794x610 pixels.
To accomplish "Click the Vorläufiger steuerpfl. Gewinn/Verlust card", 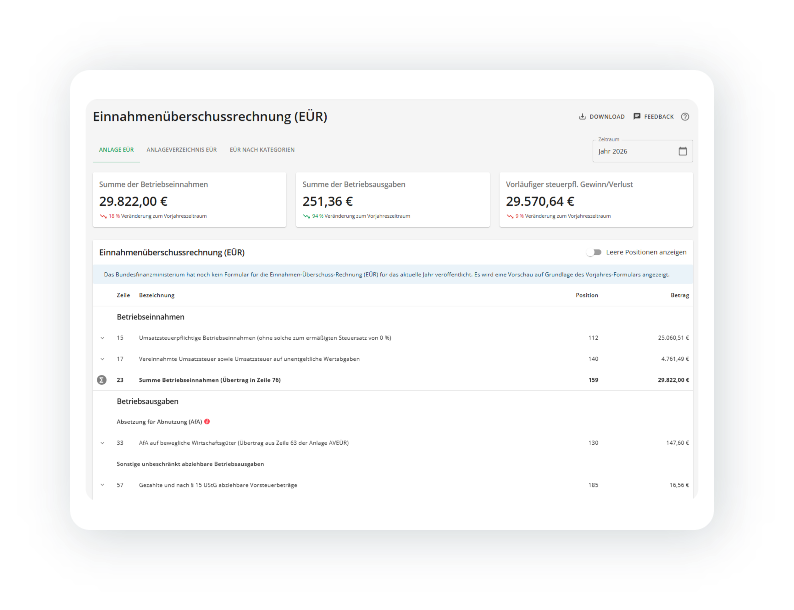I will [x=594, y=199].
